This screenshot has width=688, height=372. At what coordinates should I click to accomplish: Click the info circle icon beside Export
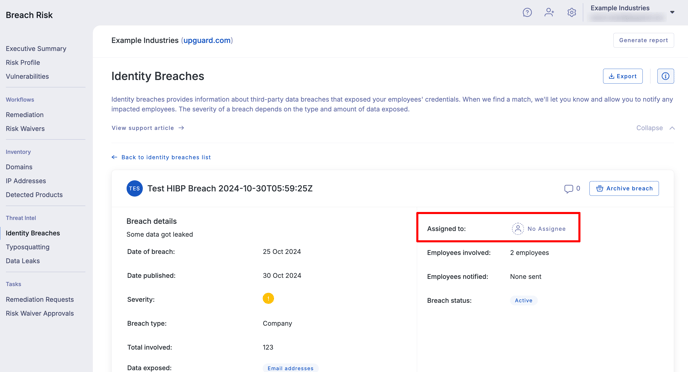tap(665, 76)
